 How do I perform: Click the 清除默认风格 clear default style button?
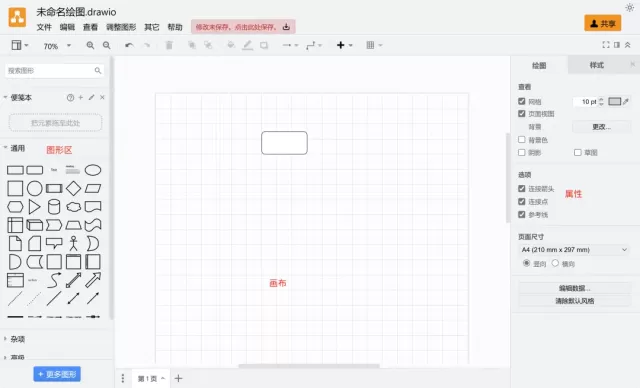[575, 301]
